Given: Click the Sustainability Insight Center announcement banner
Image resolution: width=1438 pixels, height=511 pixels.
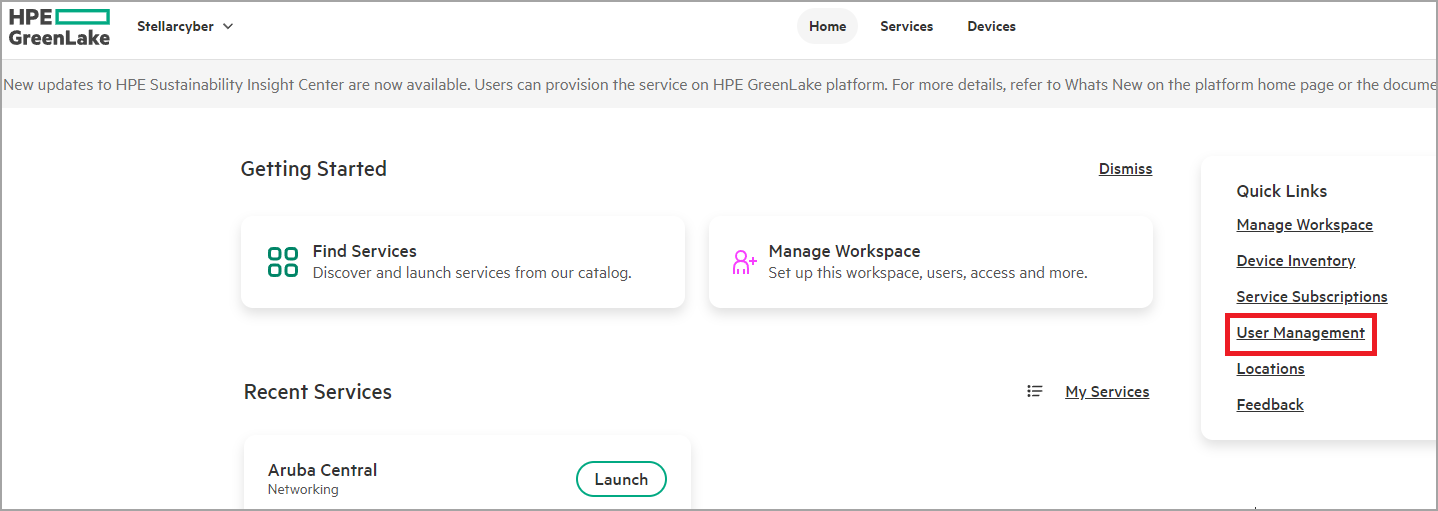Looking at the screenshot, I should (x=719, y=85).
